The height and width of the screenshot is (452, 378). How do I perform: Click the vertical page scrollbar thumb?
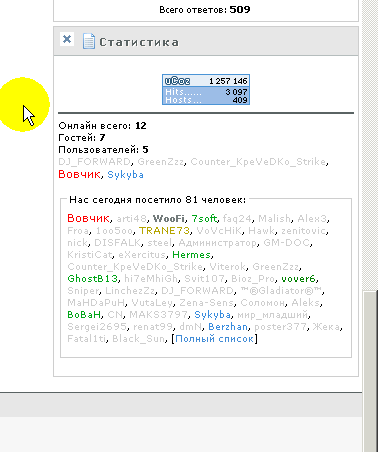click(x=370, y=371)
